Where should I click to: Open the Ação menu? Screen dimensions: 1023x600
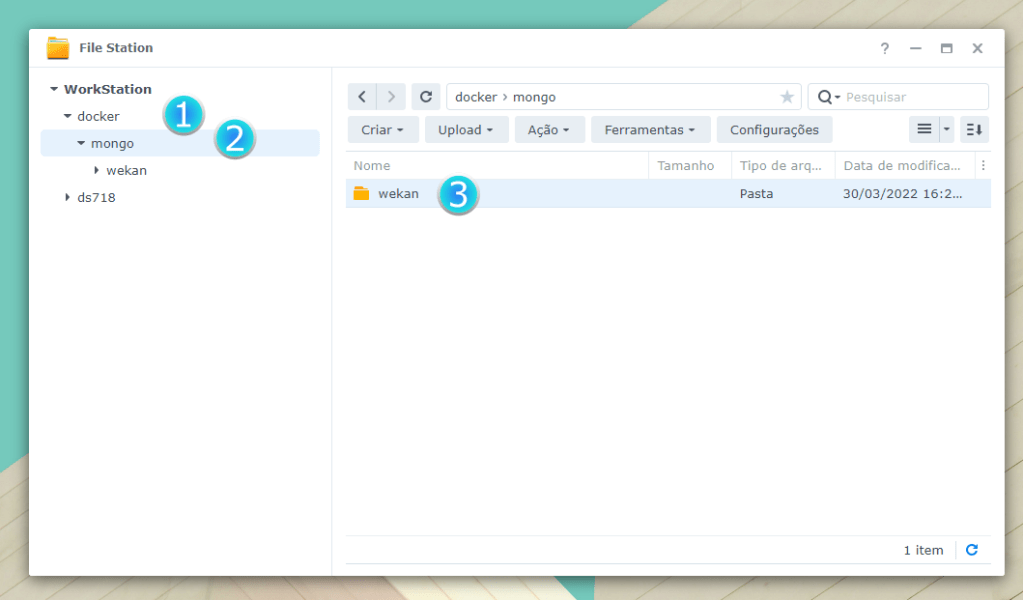pos(549,130)
